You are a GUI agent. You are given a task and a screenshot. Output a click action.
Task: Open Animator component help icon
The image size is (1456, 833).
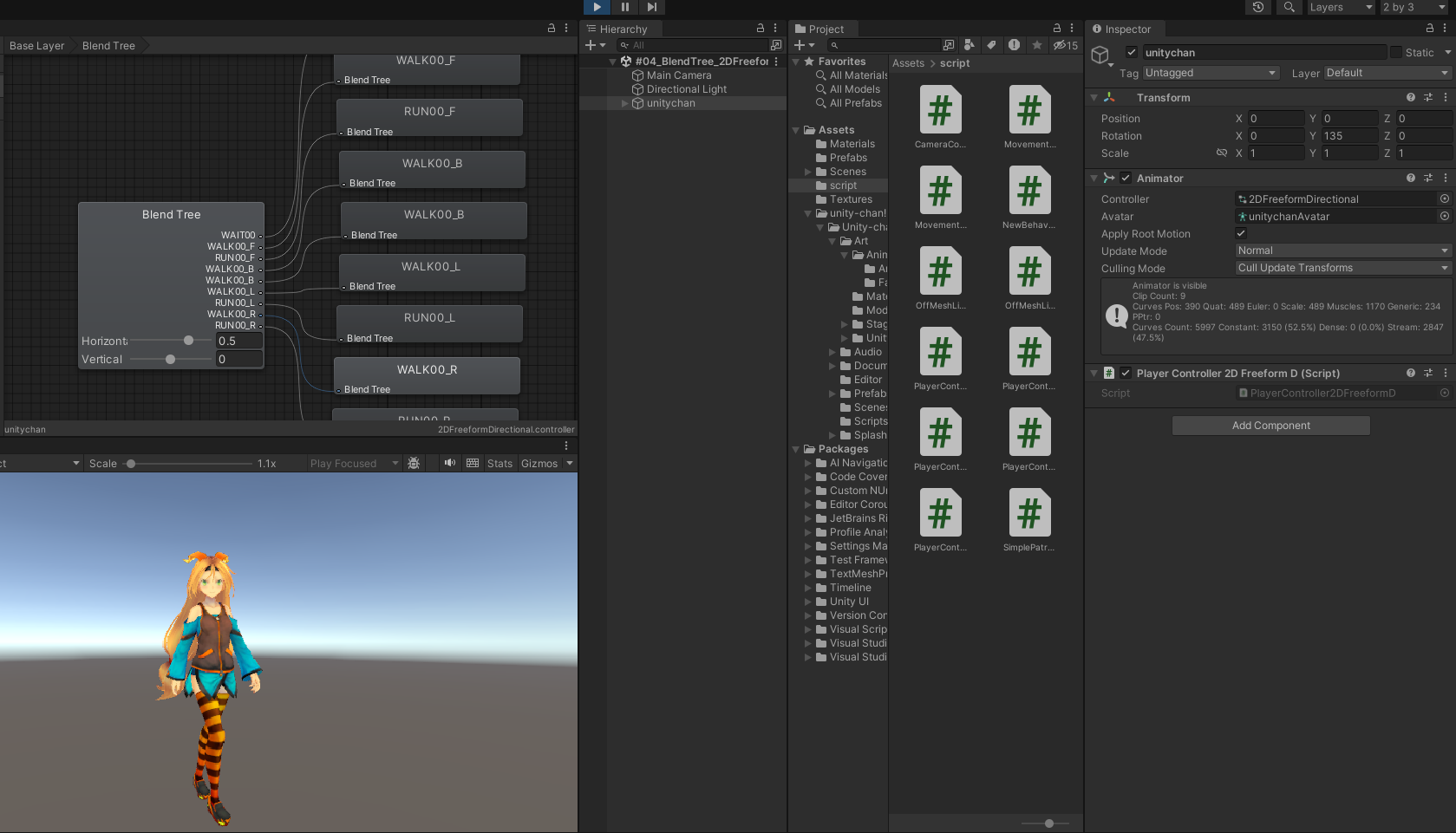click(x=1411, y=178)
